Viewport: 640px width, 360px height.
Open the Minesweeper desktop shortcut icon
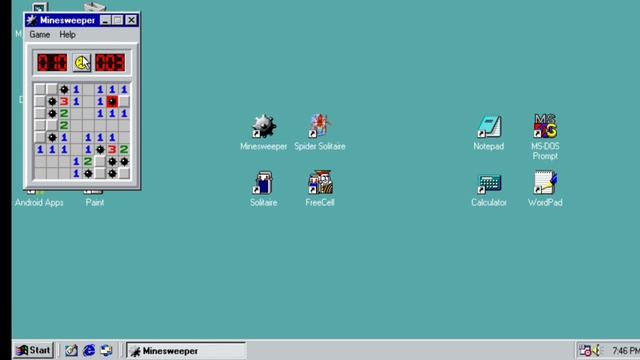[x=264, y=126]
